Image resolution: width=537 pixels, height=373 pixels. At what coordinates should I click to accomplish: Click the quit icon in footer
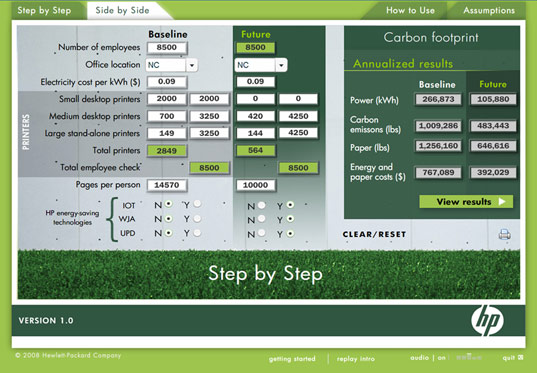(x=521, y=358)
